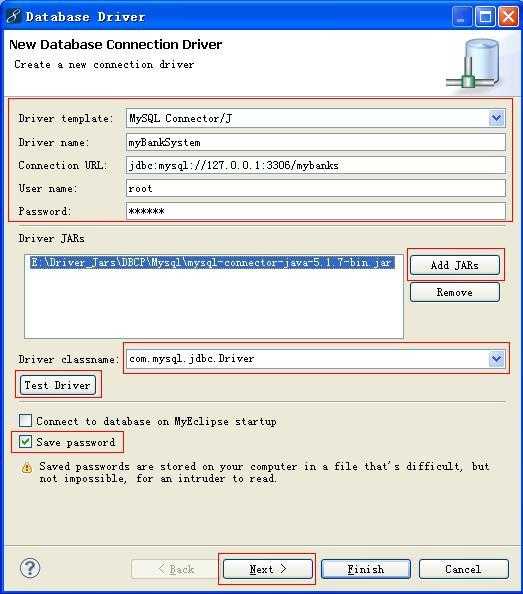Open the Driver template dropdown arrow
Image resolution: width=523 pixels, height=594 pixels.
click(x=496, y=119)
